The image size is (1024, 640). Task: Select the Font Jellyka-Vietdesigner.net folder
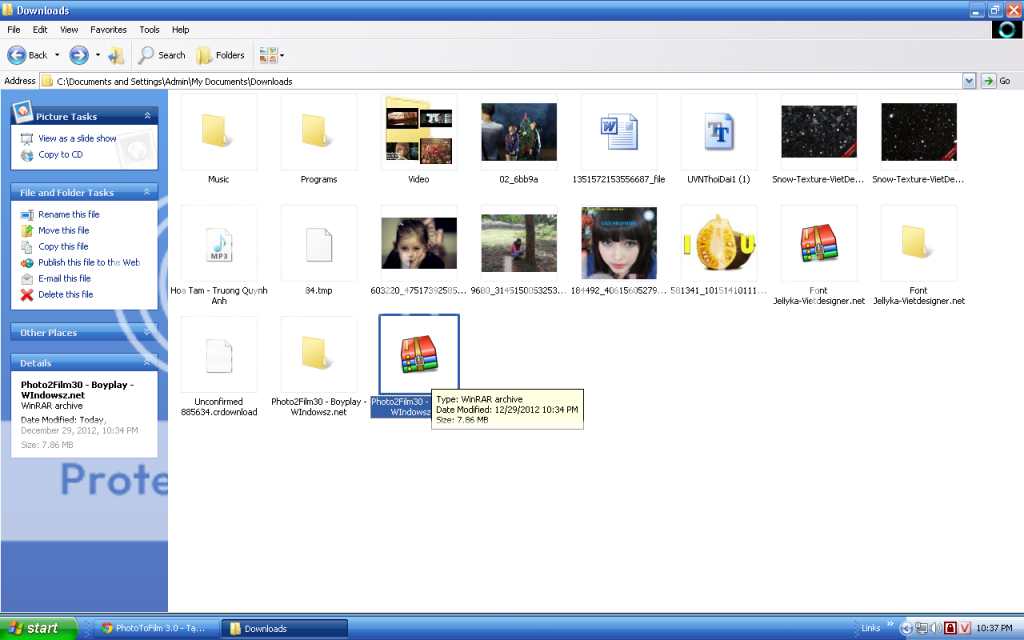[918, 255]
